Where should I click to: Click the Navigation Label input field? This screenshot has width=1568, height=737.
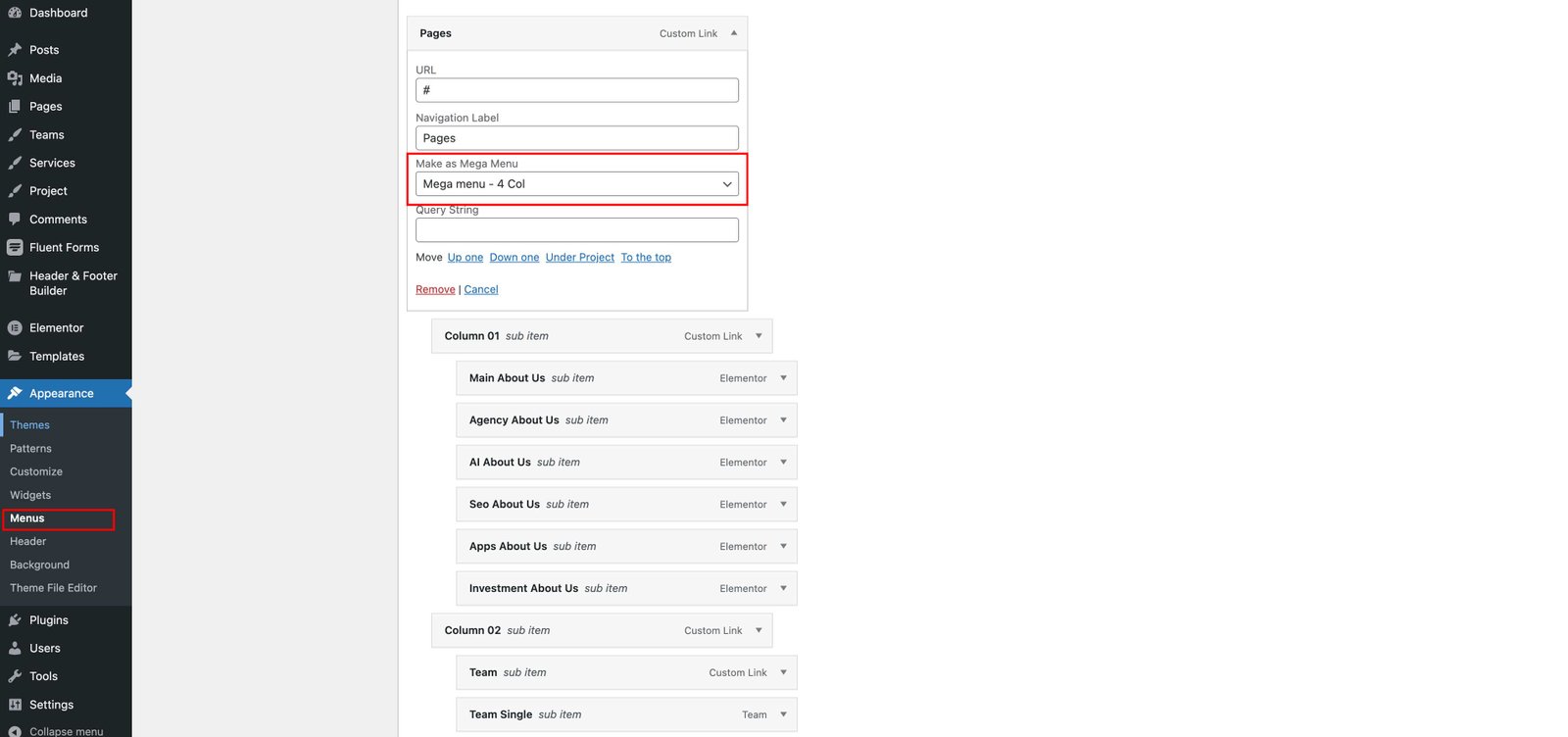point(576,138)
